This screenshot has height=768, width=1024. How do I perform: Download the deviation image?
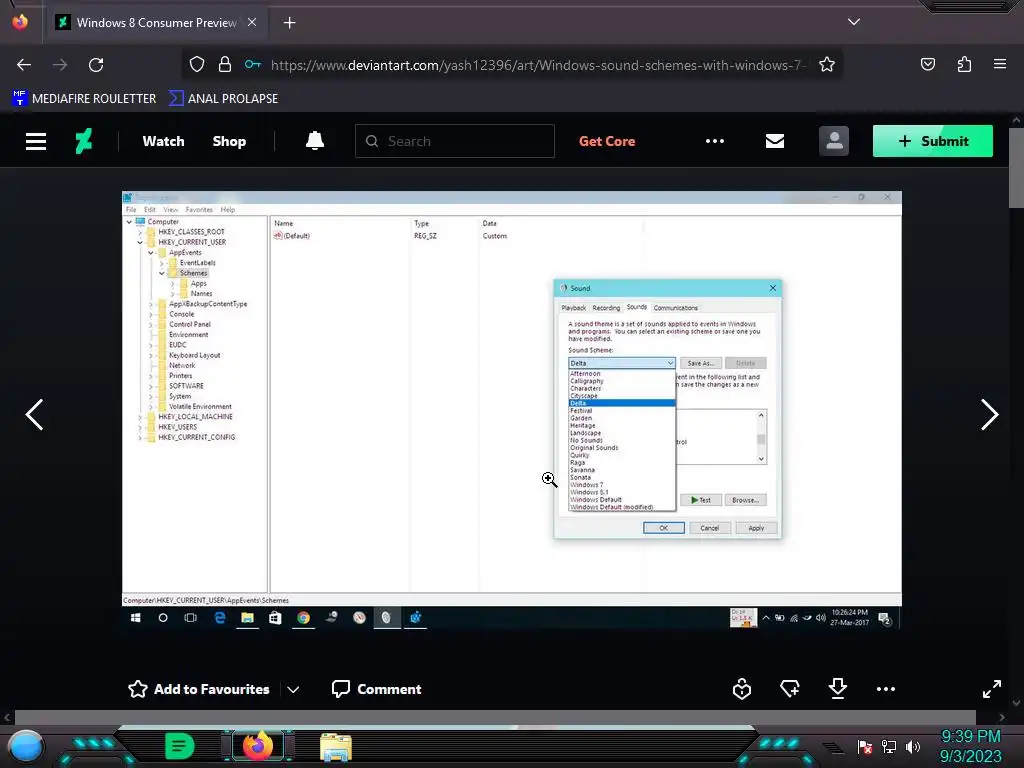tap(837, 688)
